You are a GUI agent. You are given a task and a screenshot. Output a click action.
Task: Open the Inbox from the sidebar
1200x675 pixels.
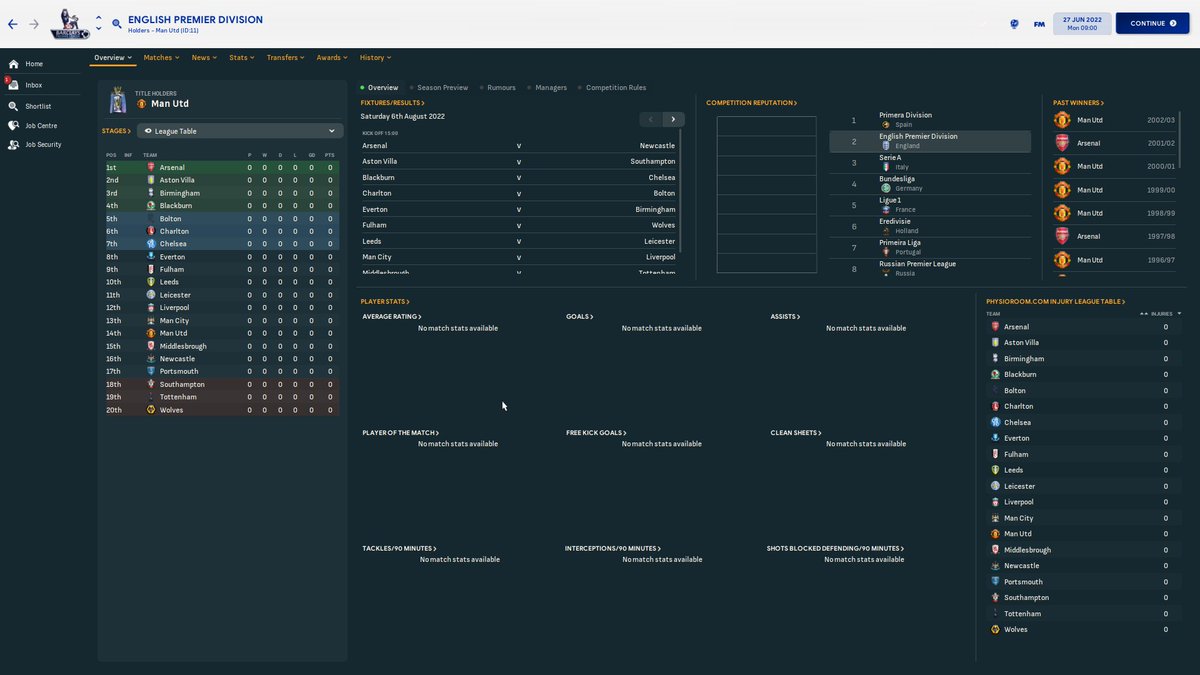pos(33,86)
